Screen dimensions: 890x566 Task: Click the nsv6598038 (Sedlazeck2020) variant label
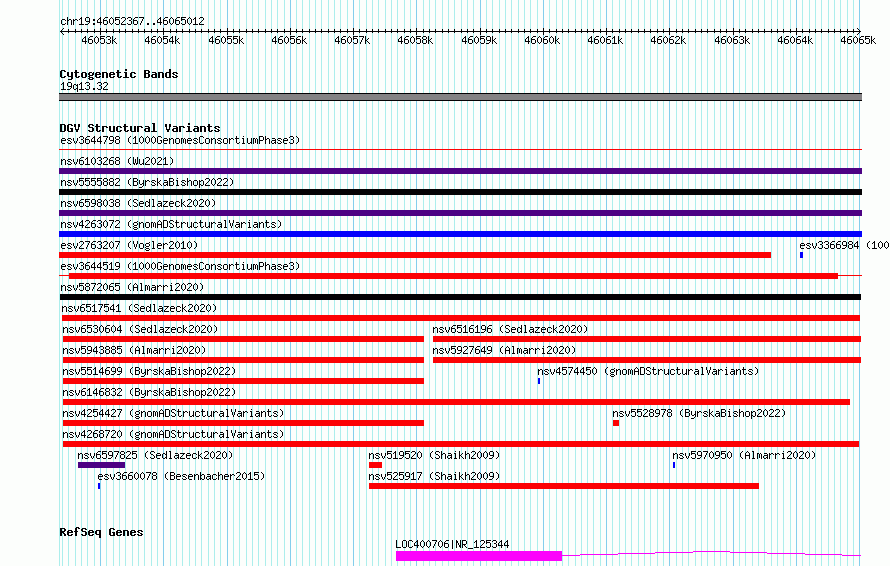pos(138,203)
